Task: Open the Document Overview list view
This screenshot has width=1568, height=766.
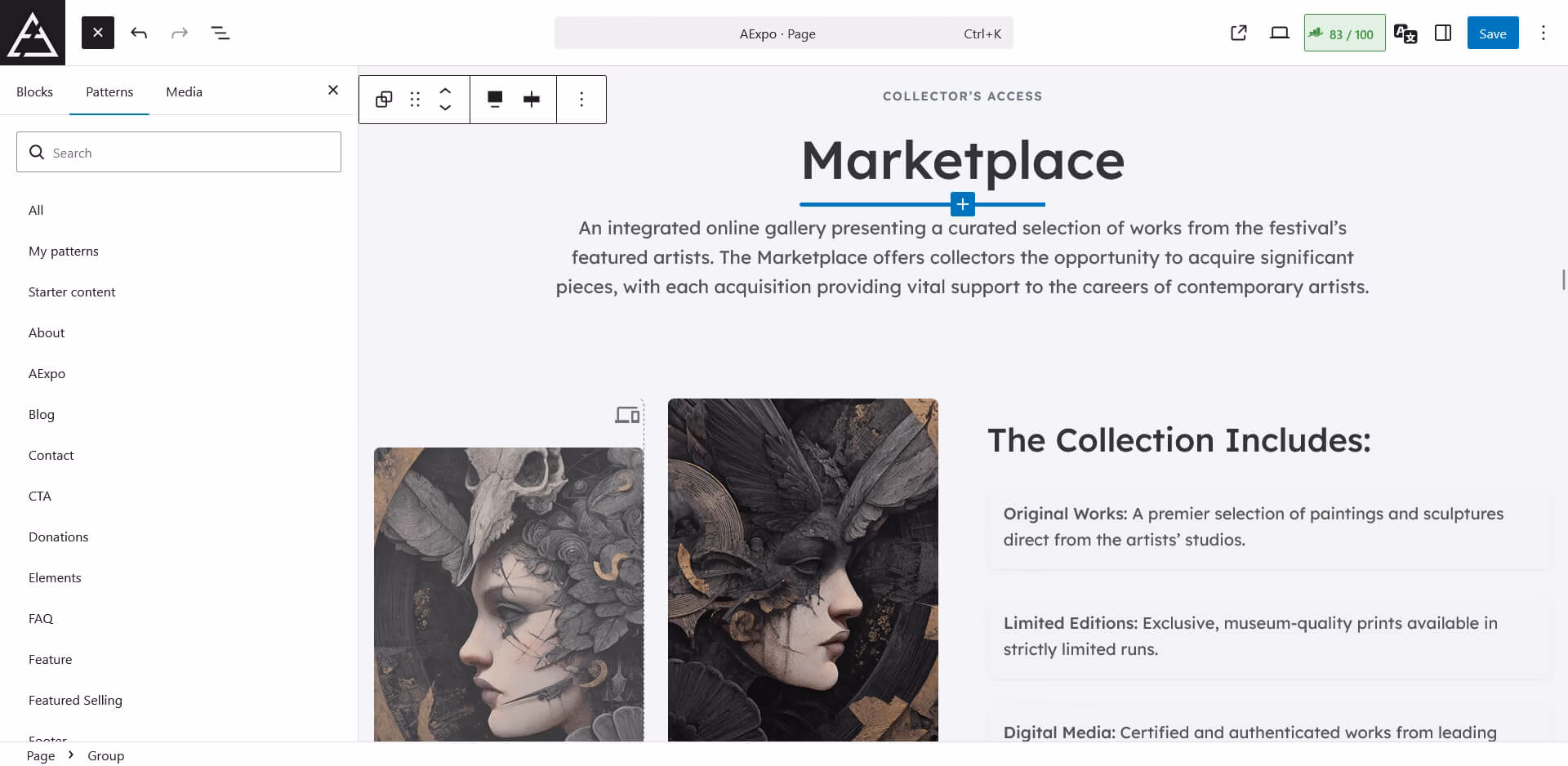Action: [220, 33]
